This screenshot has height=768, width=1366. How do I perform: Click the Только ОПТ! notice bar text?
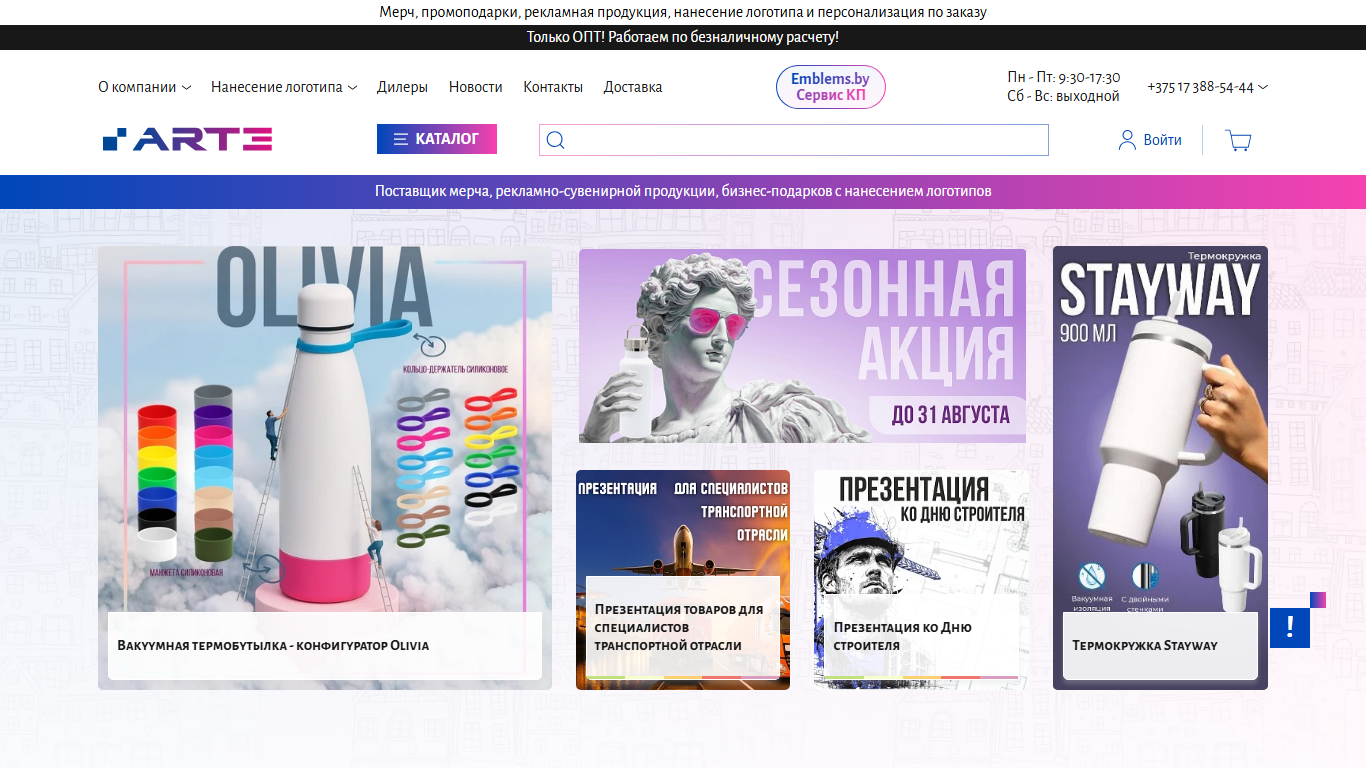(x=683, y=37)
